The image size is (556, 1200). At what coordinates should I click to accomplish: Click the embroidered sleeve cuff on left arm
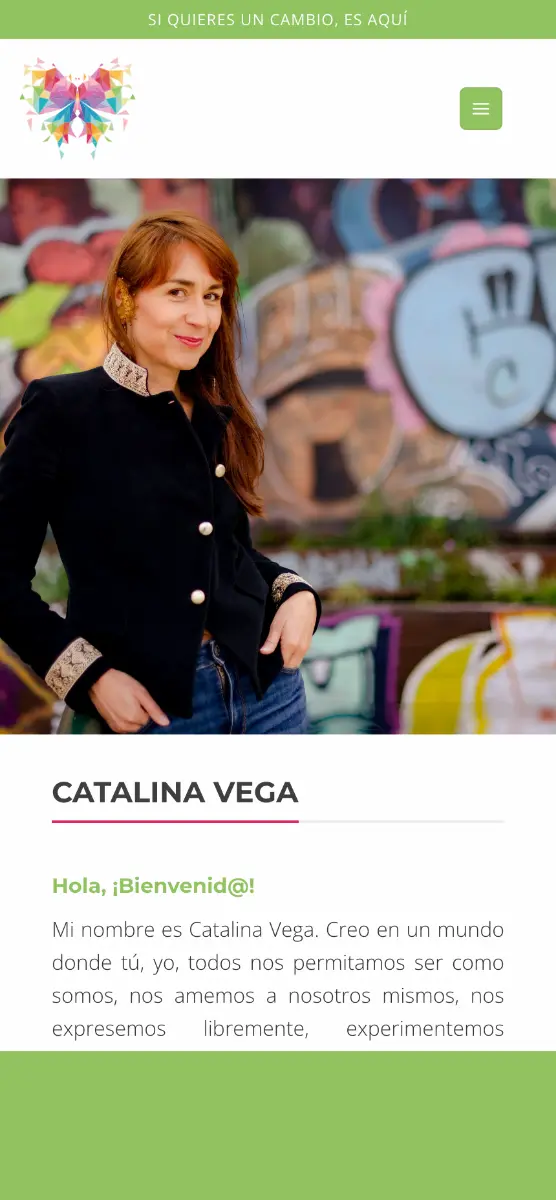pyautogui.click(x=73, y=667)
